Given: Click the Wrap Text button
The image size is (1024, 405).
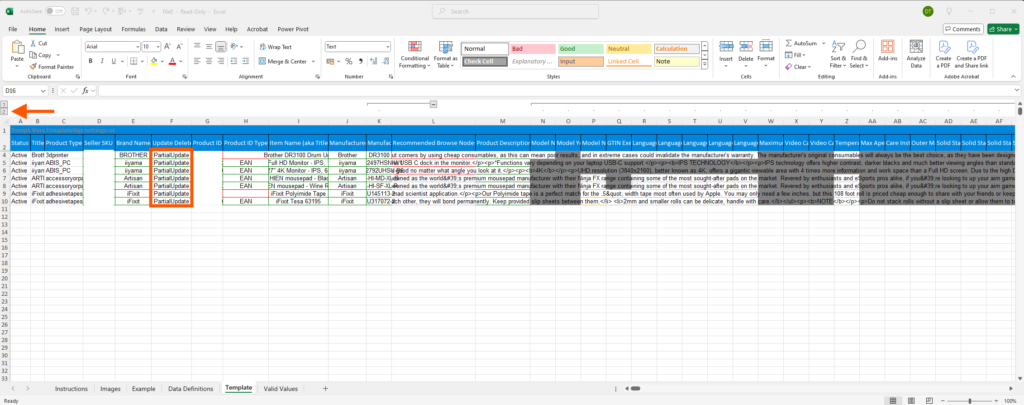Looking at the screenshot, I should click(276, 47).
